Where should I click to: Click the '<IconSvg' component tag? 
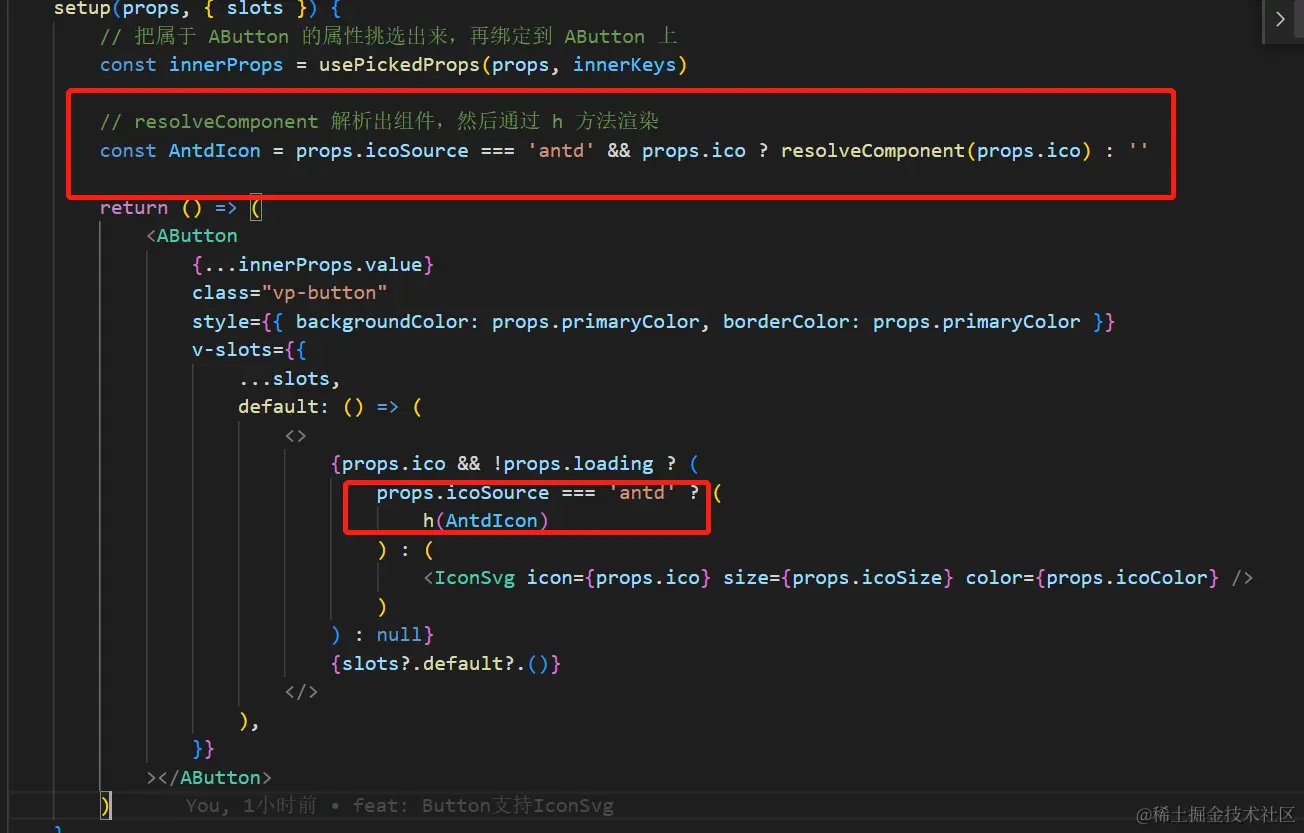[x=469, y=578]
